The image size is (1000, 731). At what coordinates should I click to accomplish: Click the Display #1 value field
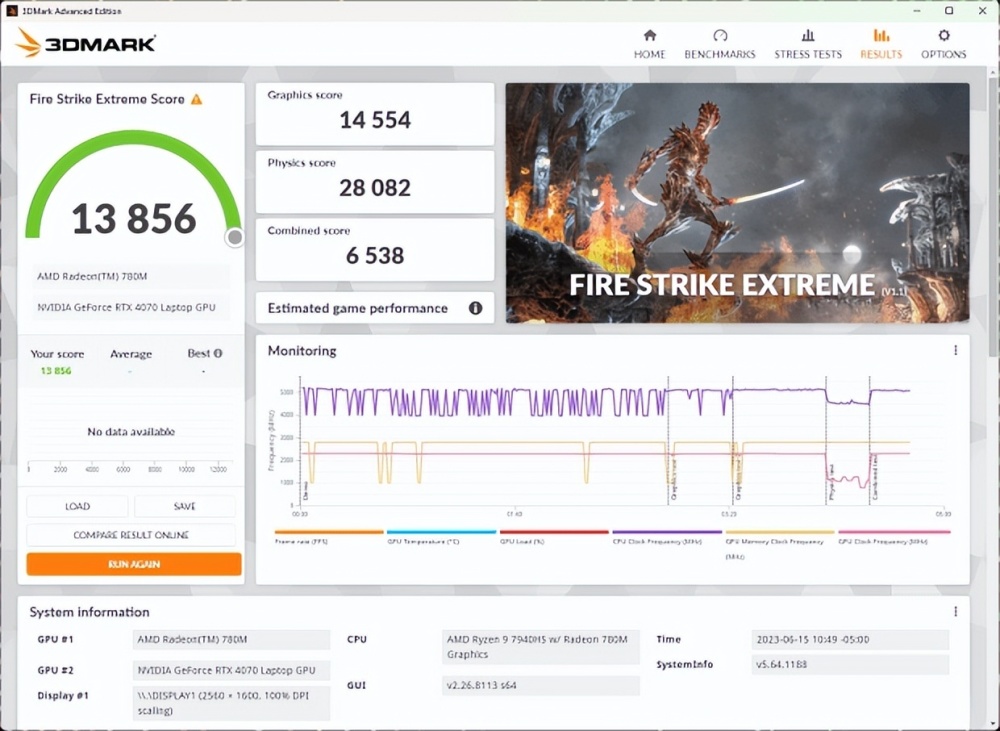coord(232,703)
